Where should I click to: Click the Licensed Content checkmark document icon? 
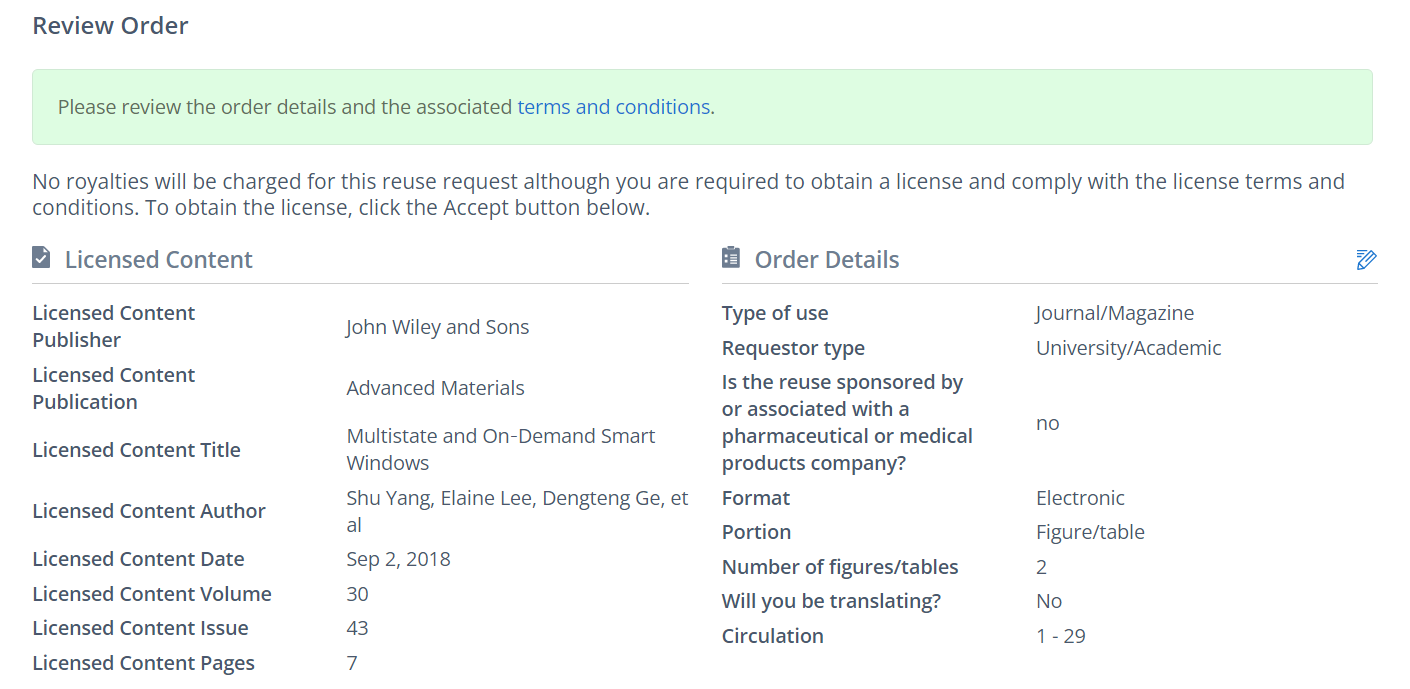click(41, 258)
